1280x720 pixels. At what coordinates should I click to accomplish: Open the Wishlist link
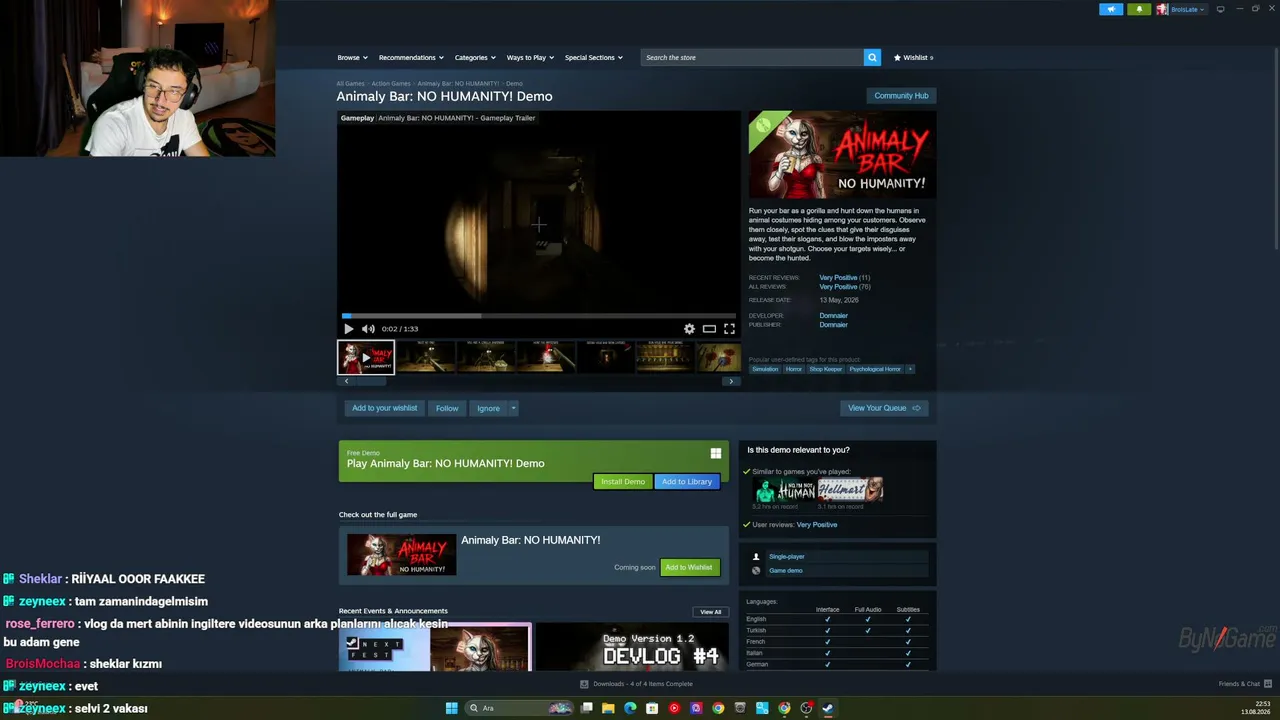pos(913,58)
